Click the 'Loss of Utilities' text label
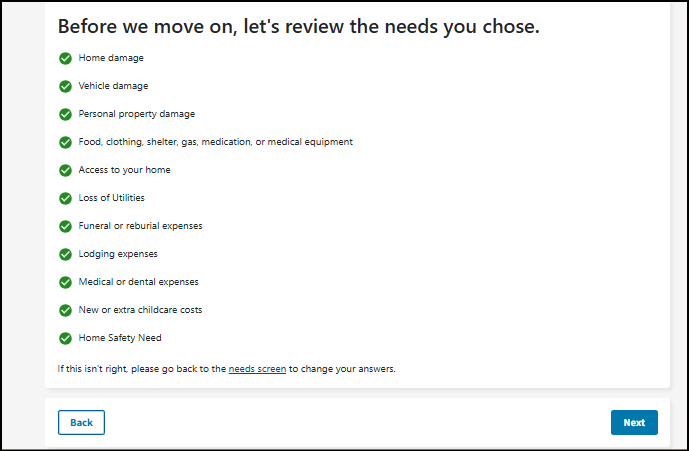This screenshot has height=451, width=689. [111, 198]
